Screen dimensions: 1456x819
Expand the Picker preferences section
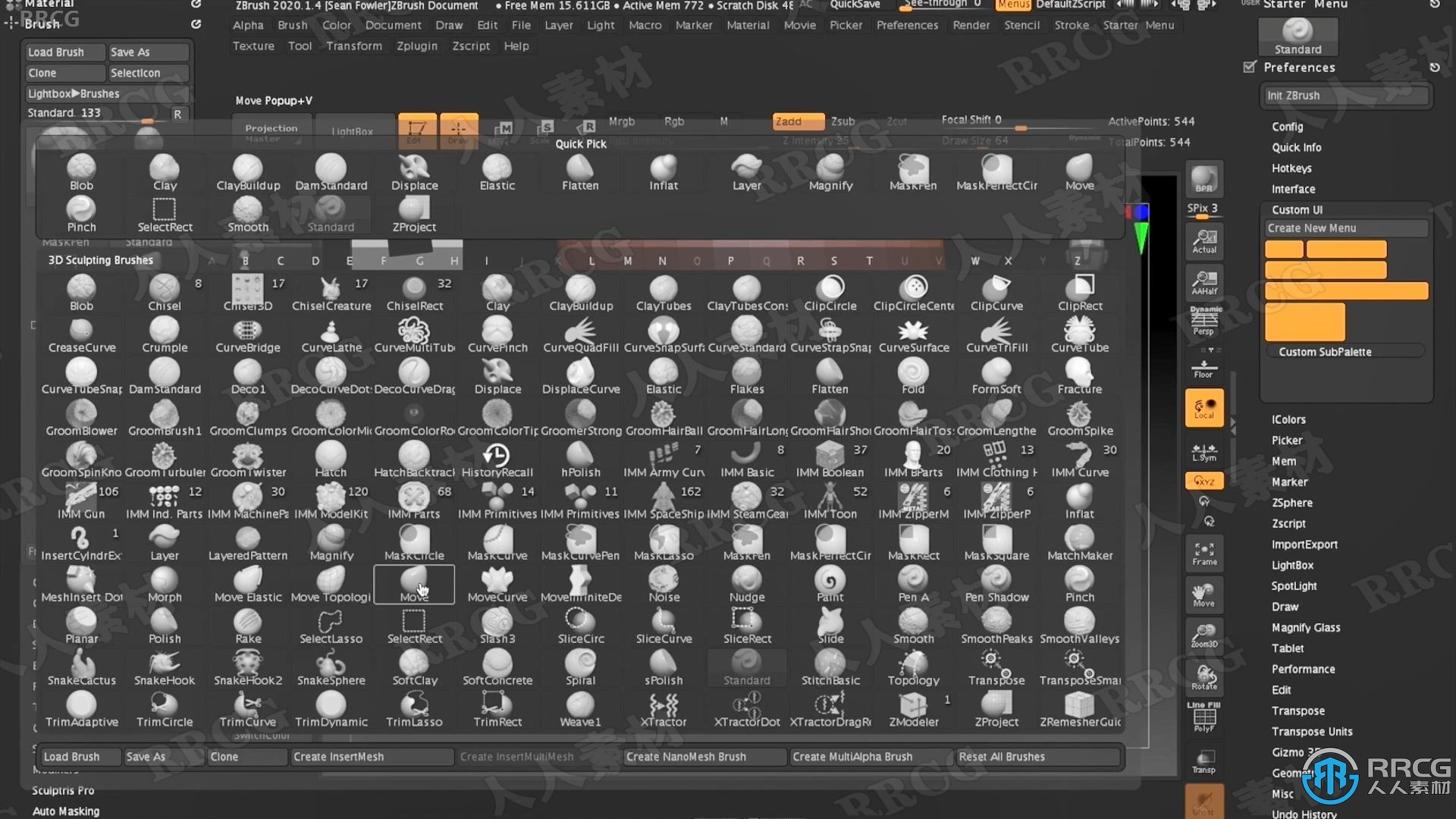click(x=1287, y=440)
